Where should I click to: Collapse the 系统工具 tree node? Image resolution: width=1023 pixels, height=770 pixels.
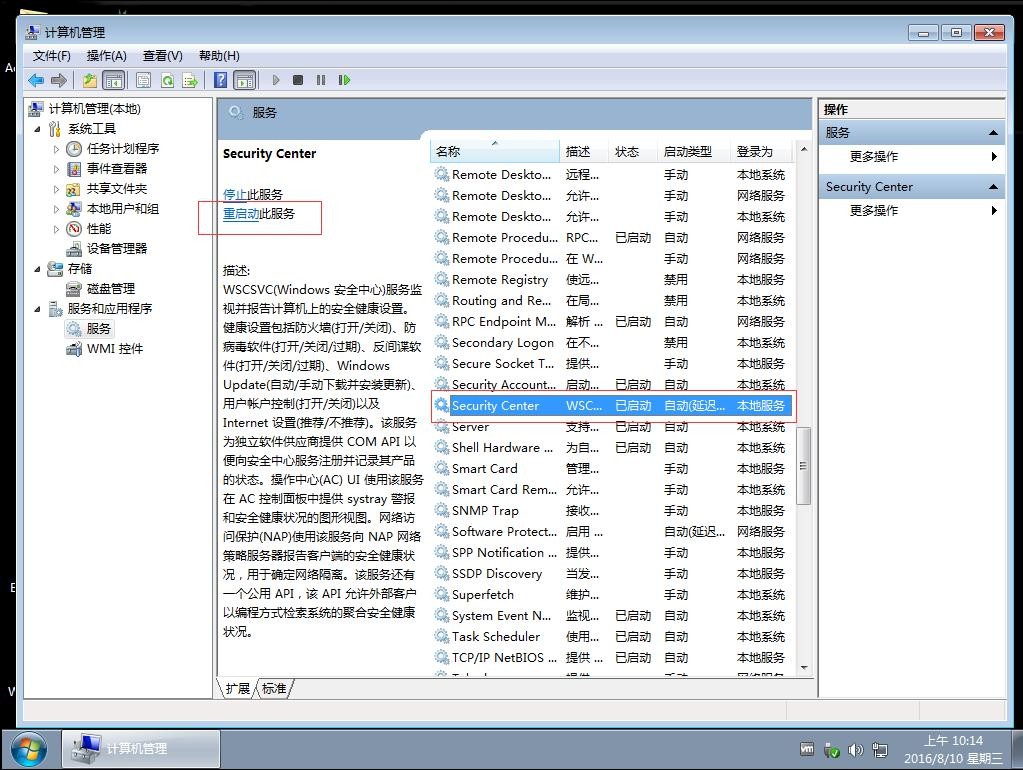pyautogui.click(x=37, y=129)
